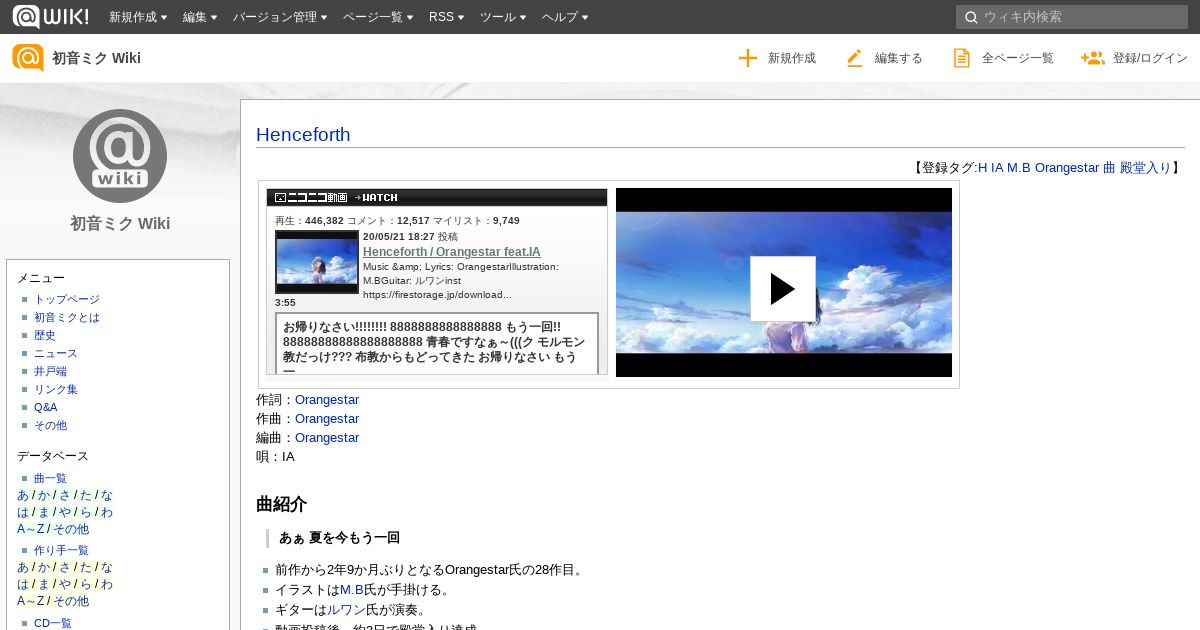
Task: Open the 編集 dropdown menu
Action: (200, 17)
